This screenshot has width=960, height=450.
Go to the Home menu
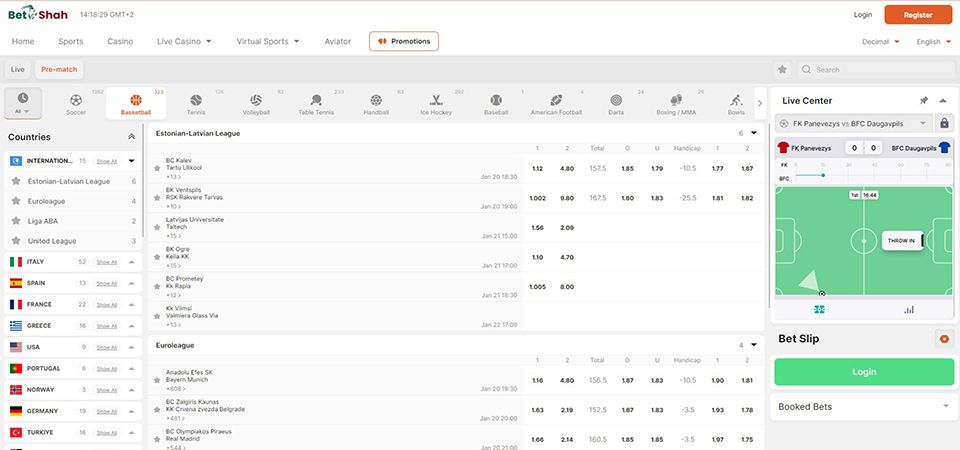click(23, 42)
